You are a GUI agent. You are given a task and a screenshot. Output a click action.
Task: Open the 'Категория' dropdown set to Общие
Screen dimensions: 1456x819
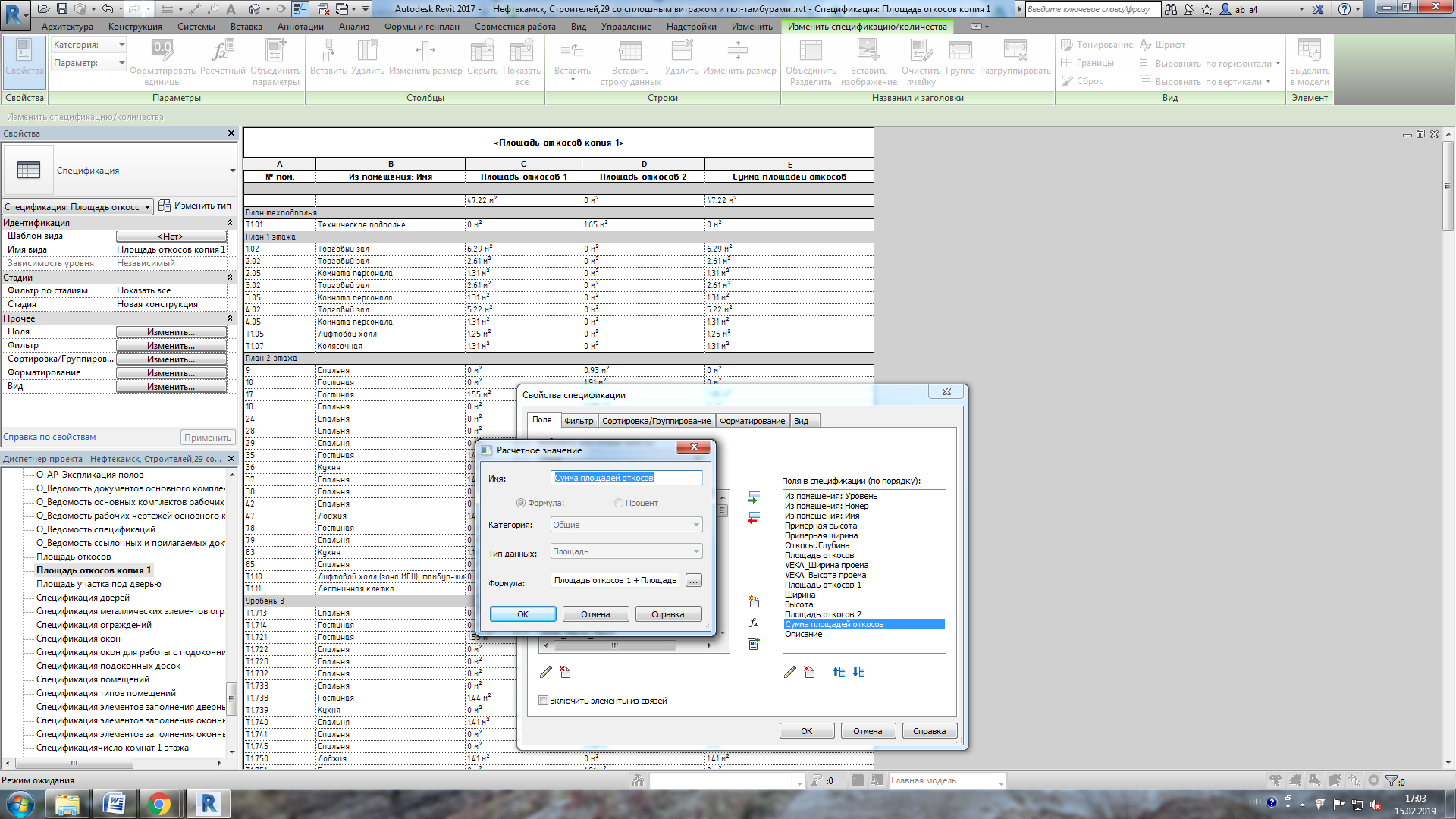[x=626, y=525]
